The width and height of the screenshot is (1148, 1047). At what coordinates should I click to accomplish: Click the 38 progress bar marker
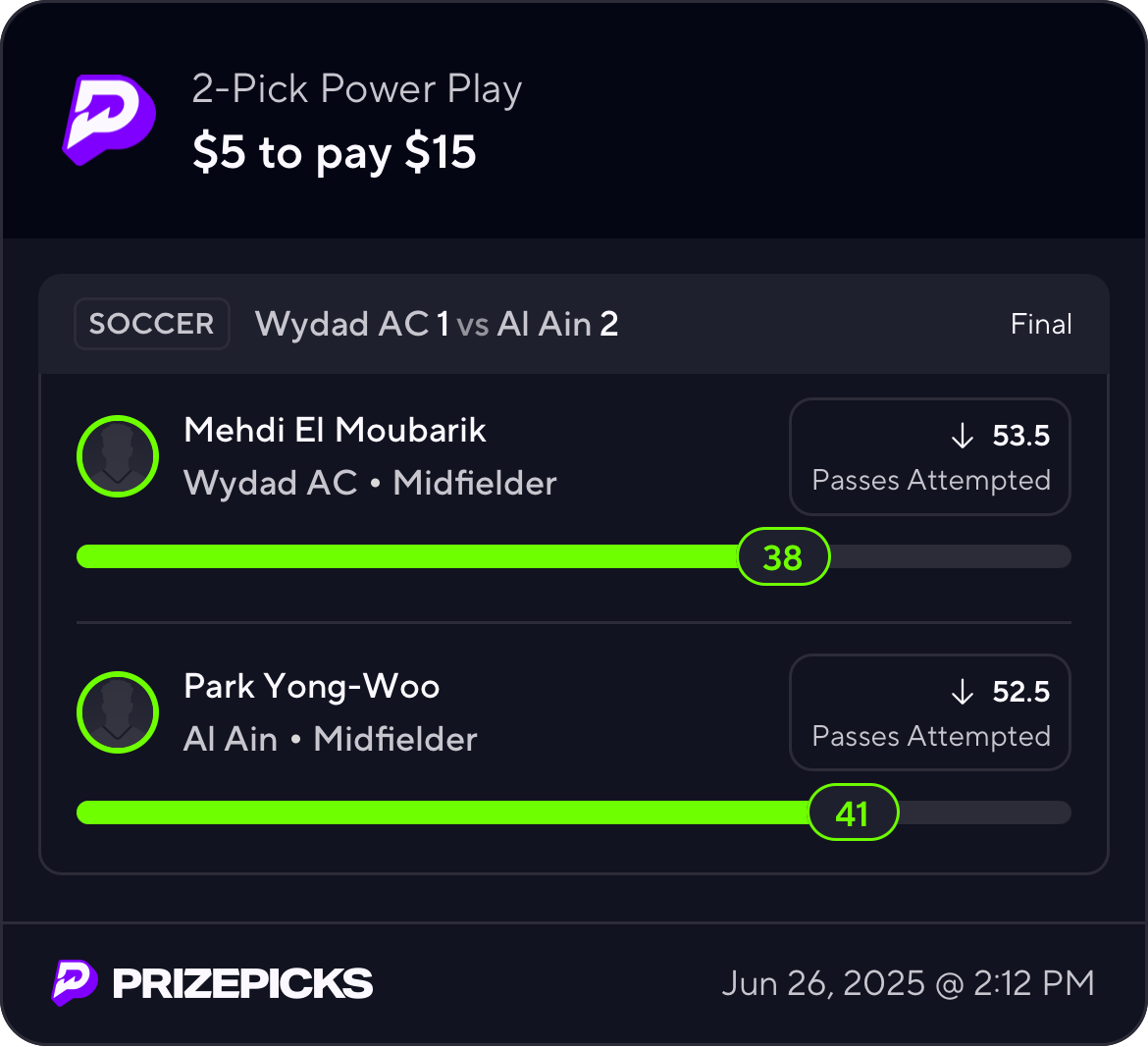[783, 556]
